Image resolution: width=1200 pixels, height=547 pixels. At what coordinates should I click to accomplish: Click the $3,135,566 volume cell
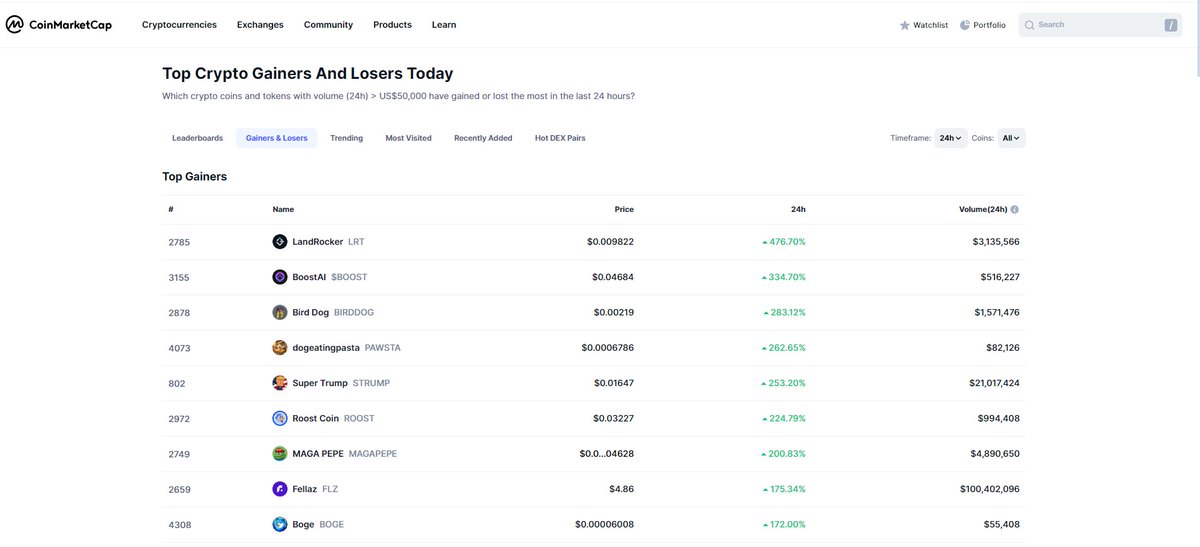(996, 242)
